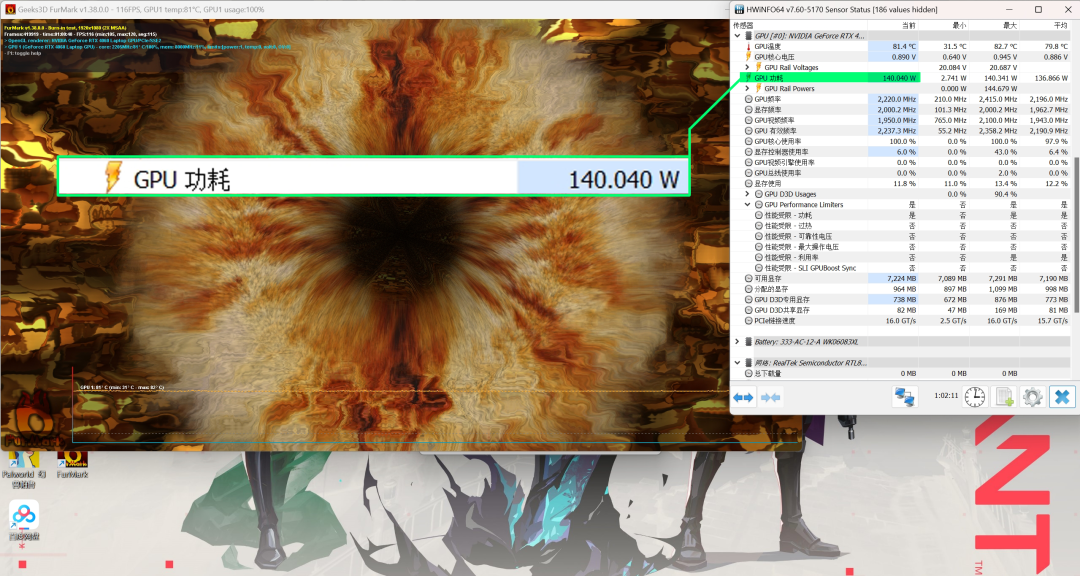Click the HWiNFO64 title bar app icon
This screenshot has height=576, width=1080.
click(739, 10)
